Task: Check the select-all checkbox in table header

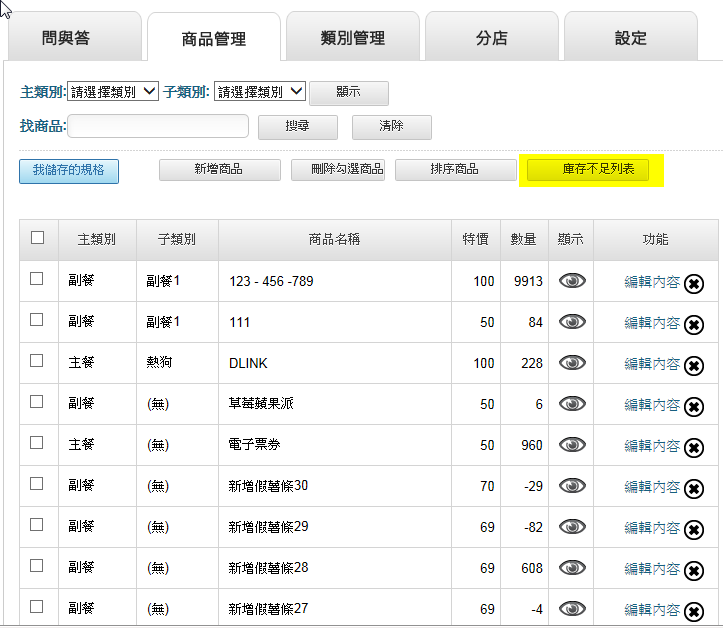Action: click(38, 238)
